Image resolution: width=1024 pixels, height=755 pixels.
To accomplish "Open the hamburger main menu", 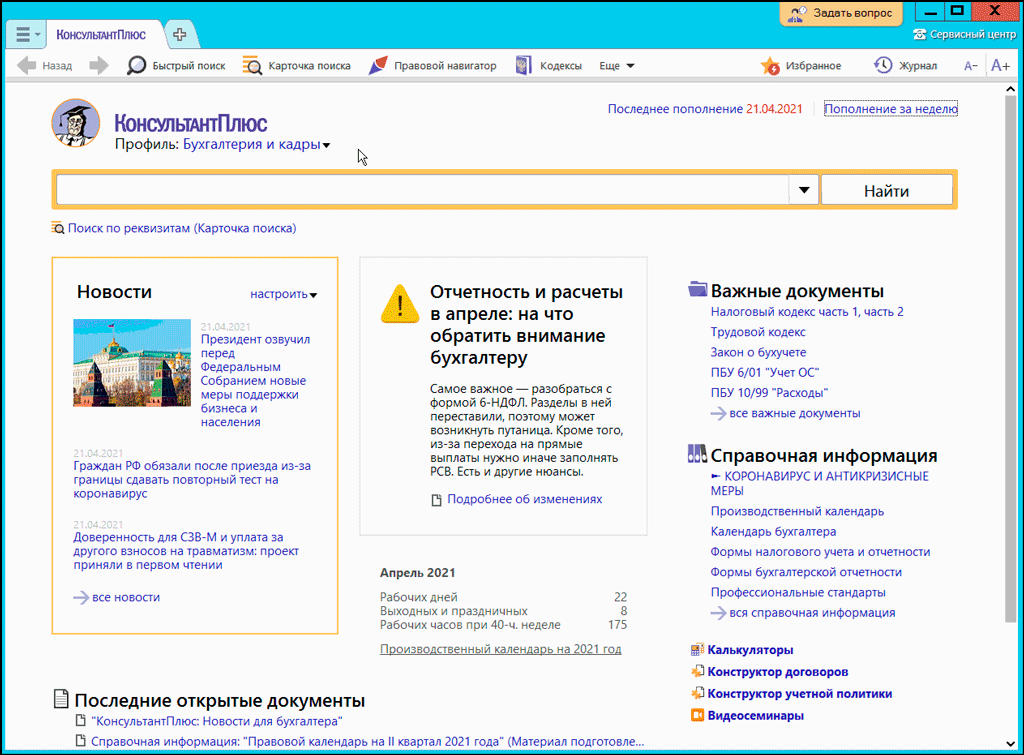I will [x=26, y=34].
